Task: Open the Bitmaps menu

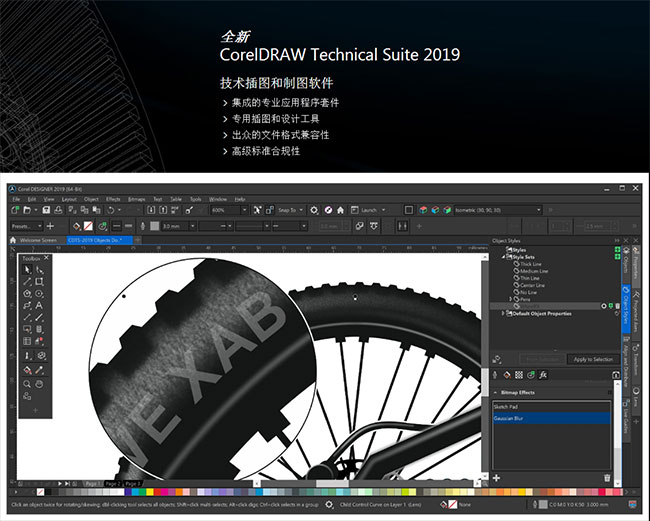Action: (136, 199)
